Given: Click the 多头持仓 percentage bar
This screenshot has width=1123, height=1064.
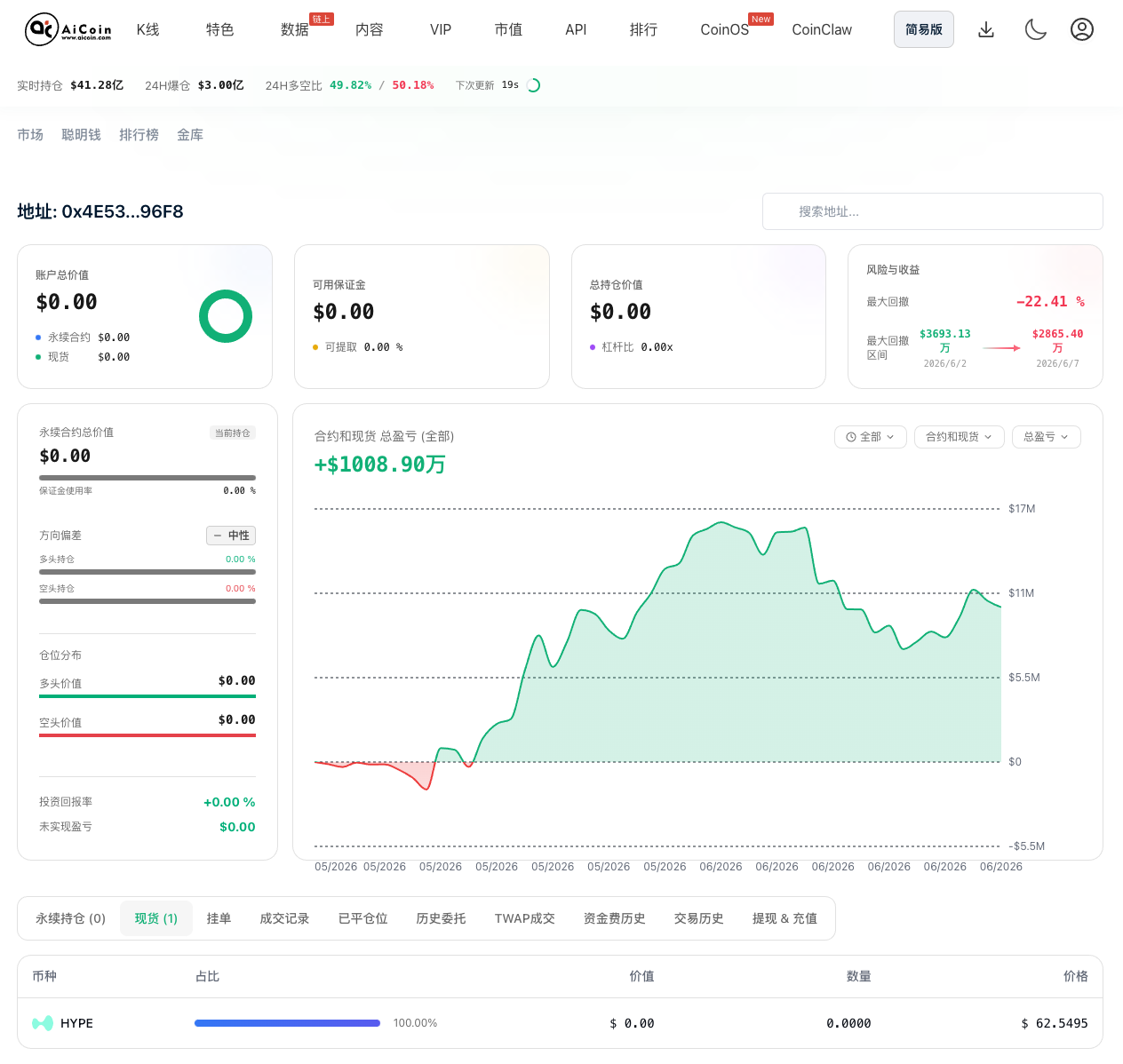Looking at the screenshot, I should tap(147, 572).
